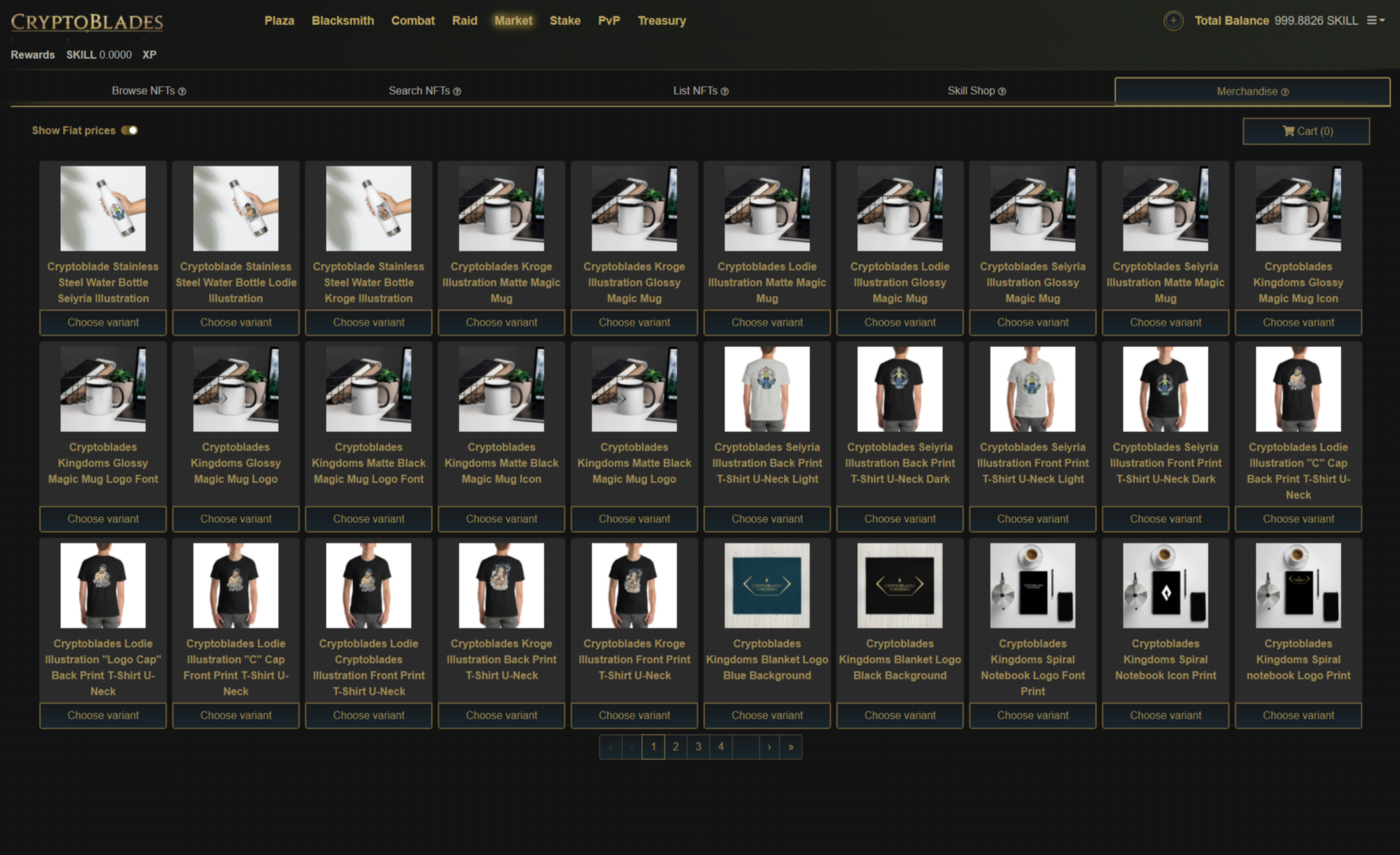Click the plus icon beside Total Balance
Viewport: 1400px width, 855px height.
coord(1173,20)
